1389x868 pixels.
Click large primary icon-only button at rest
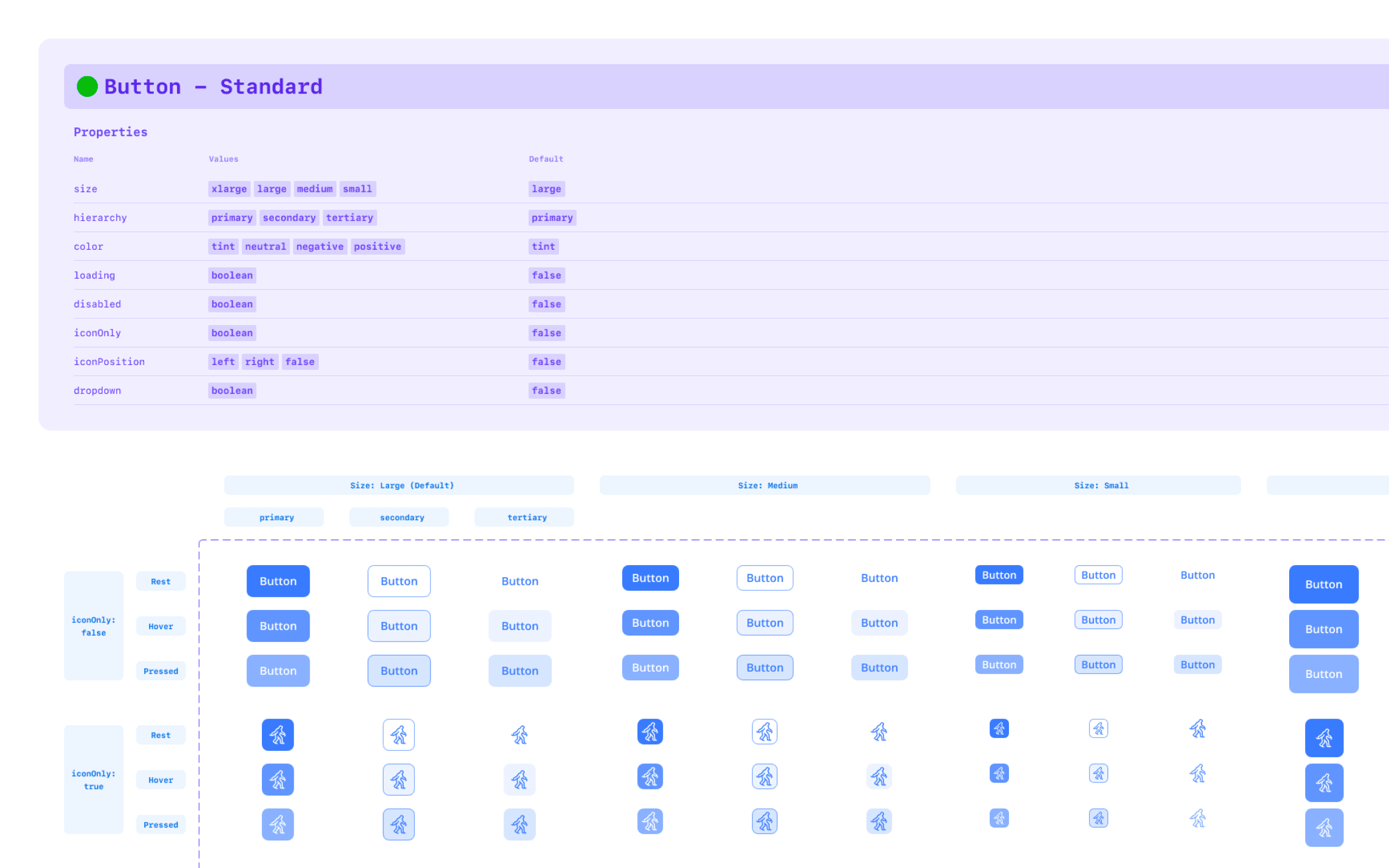click(278, 734)
